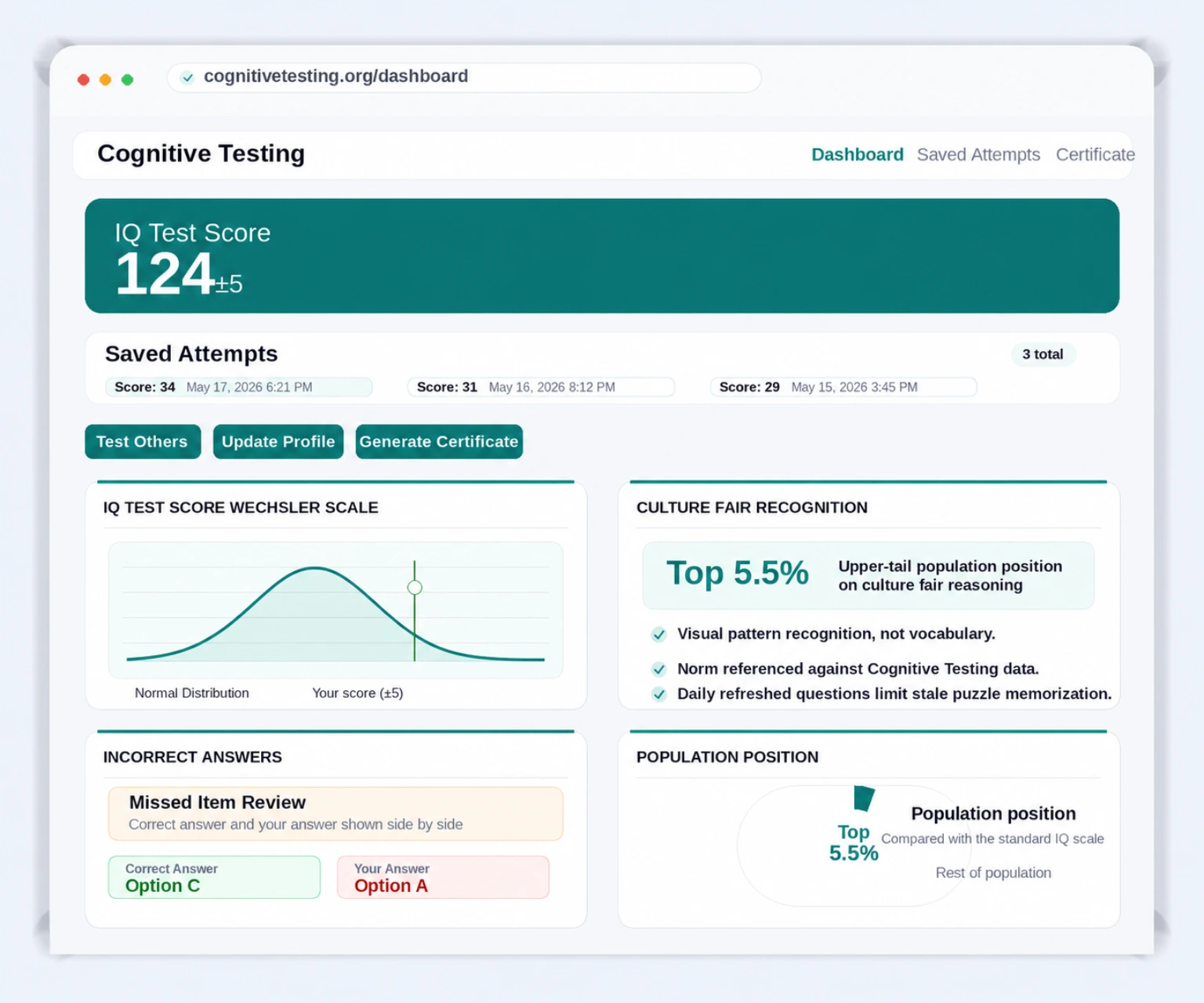Click the secure site checkmark icon
This screenshot has width=1204, height=1003.
point(187,78)
